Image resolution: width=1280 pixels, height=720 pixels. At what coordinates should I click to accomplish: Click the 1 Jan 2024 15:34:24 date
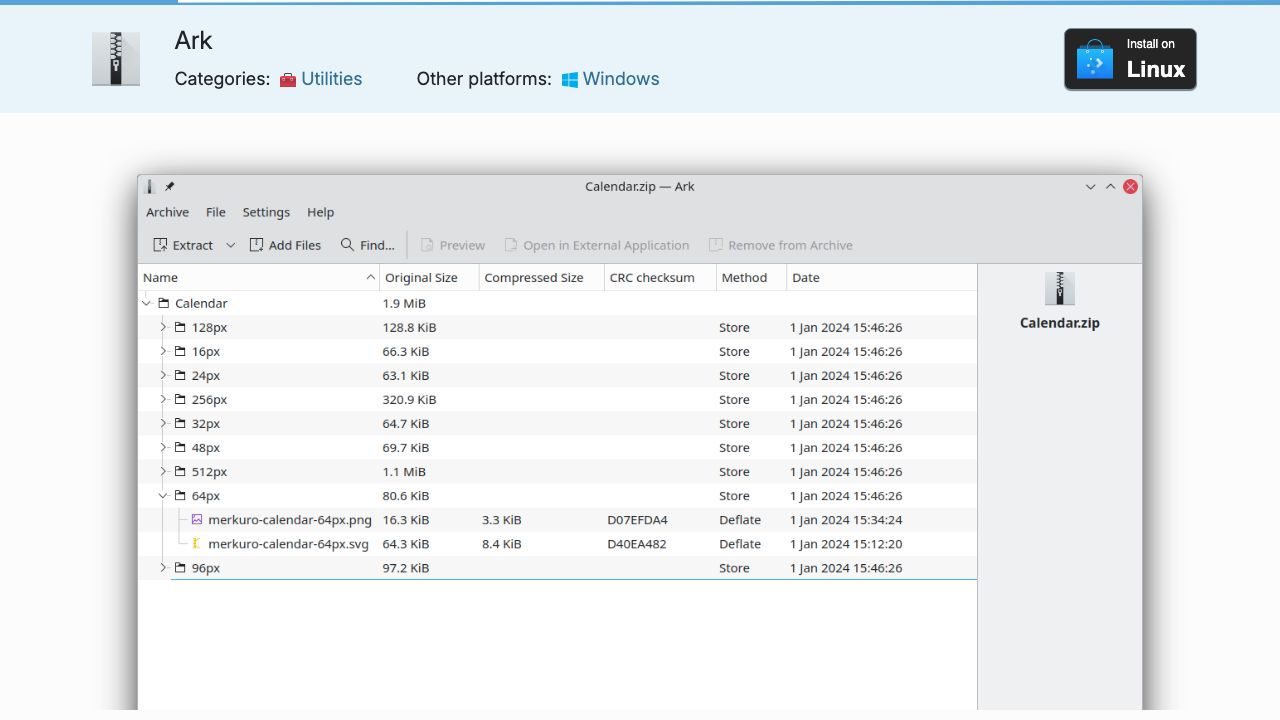point(846,520)
